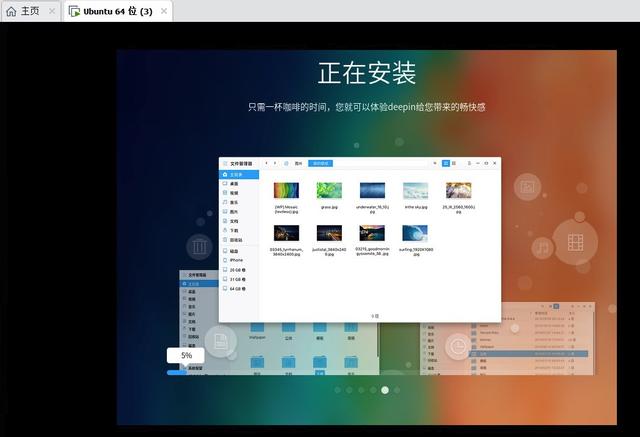Click the film strip bubble icon
The image size is (640, 437).
pyautogui.click(x=576, y=242)
